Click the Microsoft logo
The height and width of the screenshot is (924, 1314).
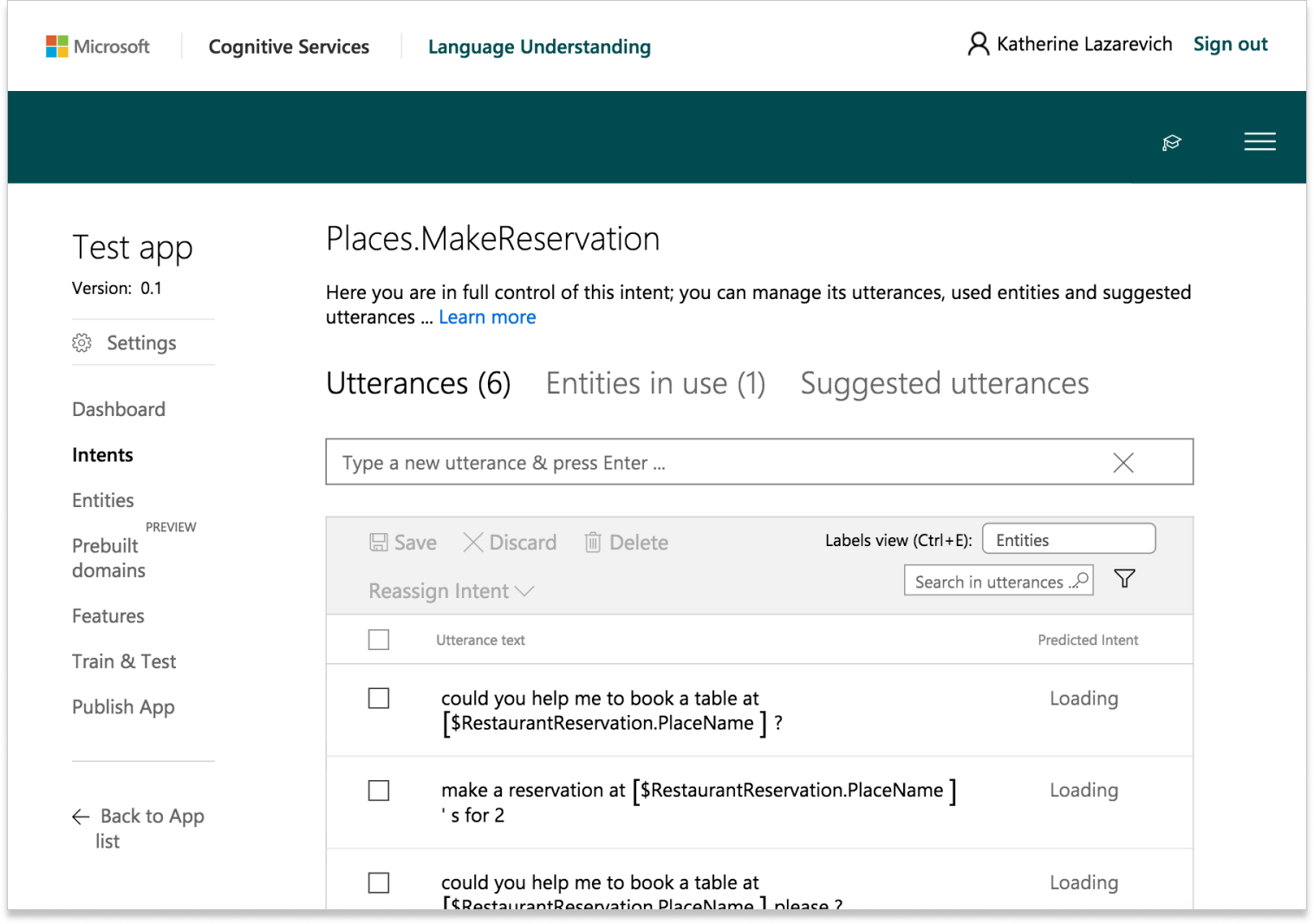point(97,47)
